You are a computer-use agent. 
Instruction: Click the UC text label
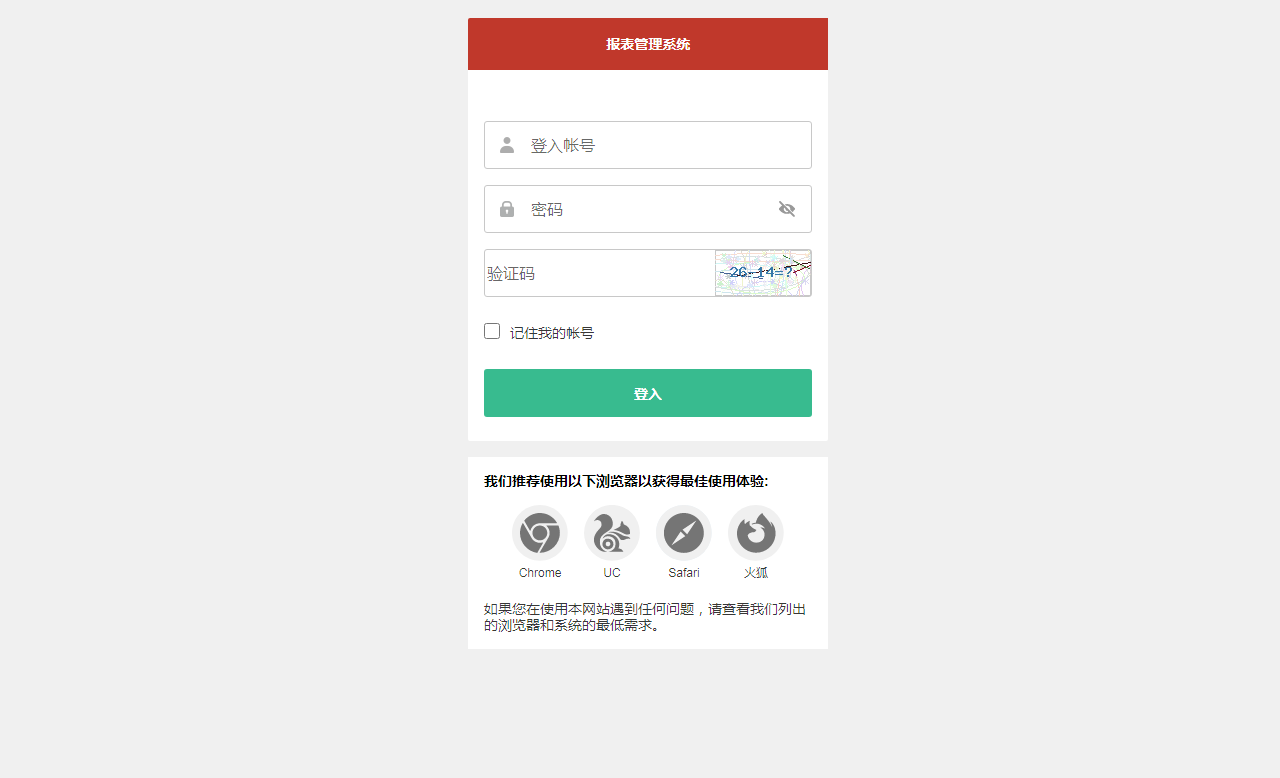point(612,573)
